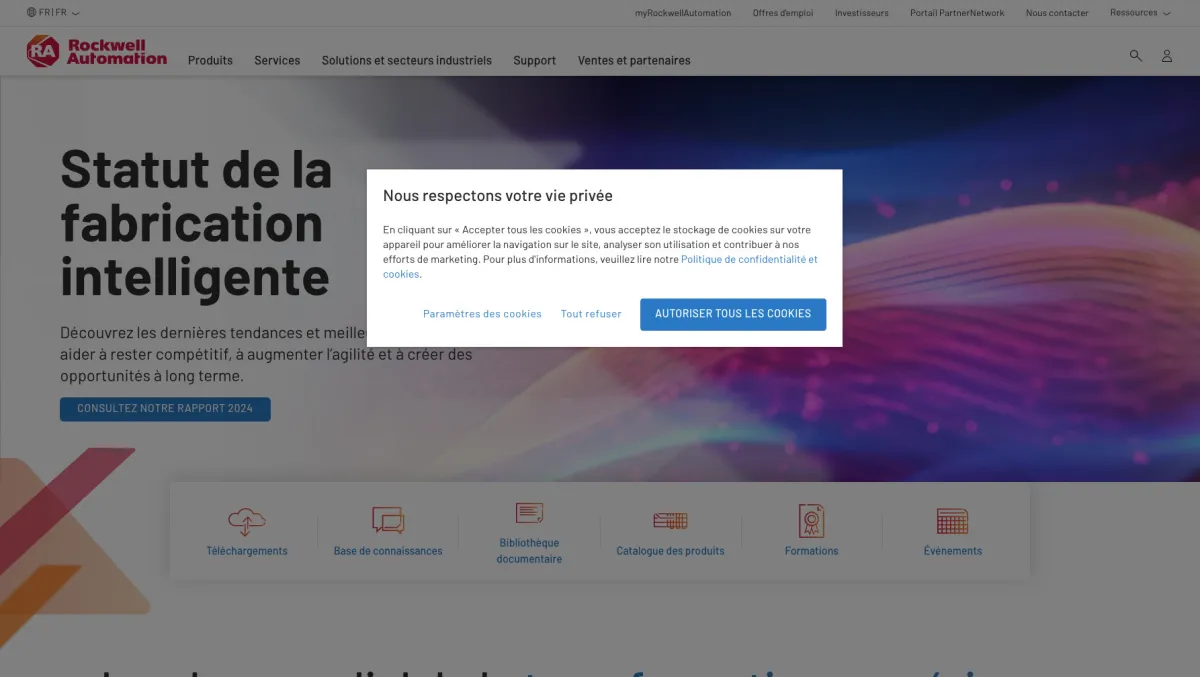This screenshot has height=677, width=1200.
Task: Open the Services menu
Action: point(277,60)
